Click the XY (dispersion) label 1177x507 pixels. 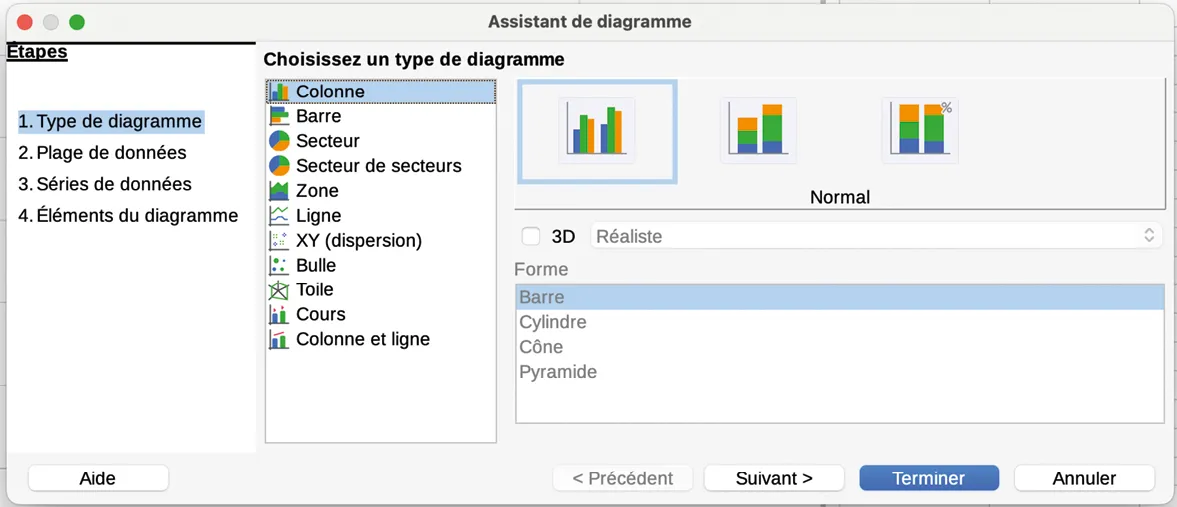click(359, 240)
